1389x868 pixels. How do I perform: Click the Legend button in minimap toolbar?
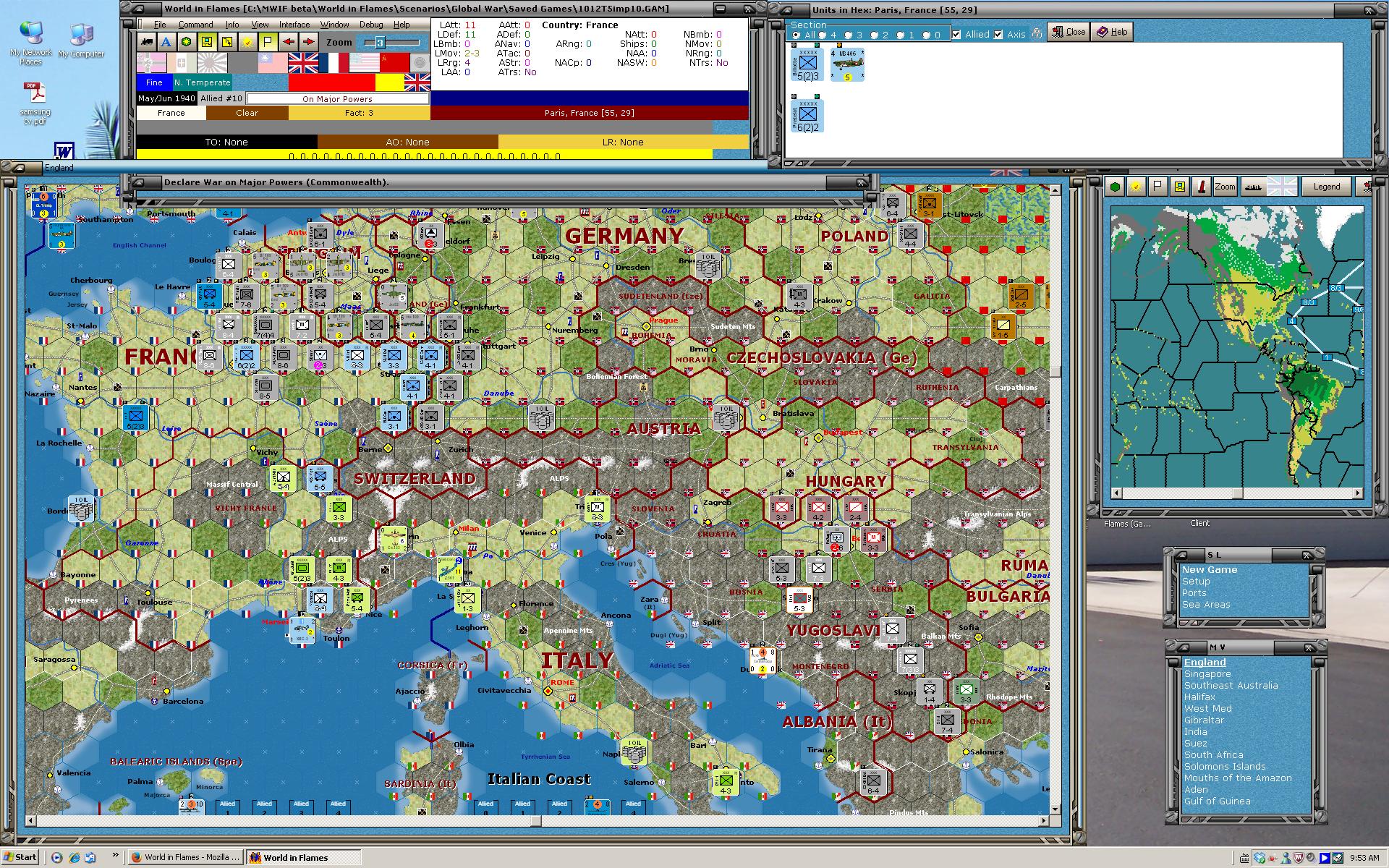point(1327,187)
